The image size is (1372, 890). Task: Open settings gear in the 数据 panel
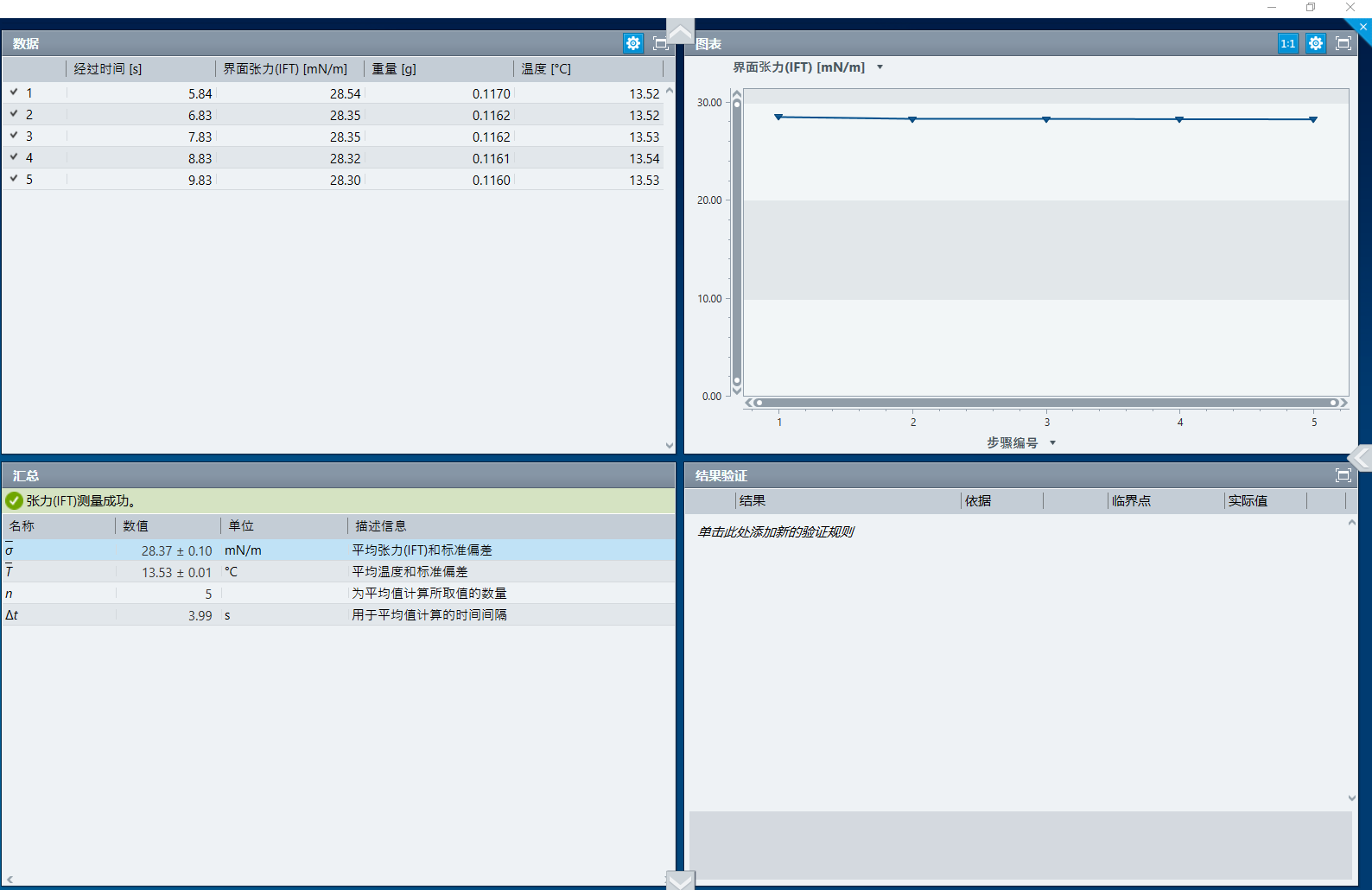coord(633,43)
